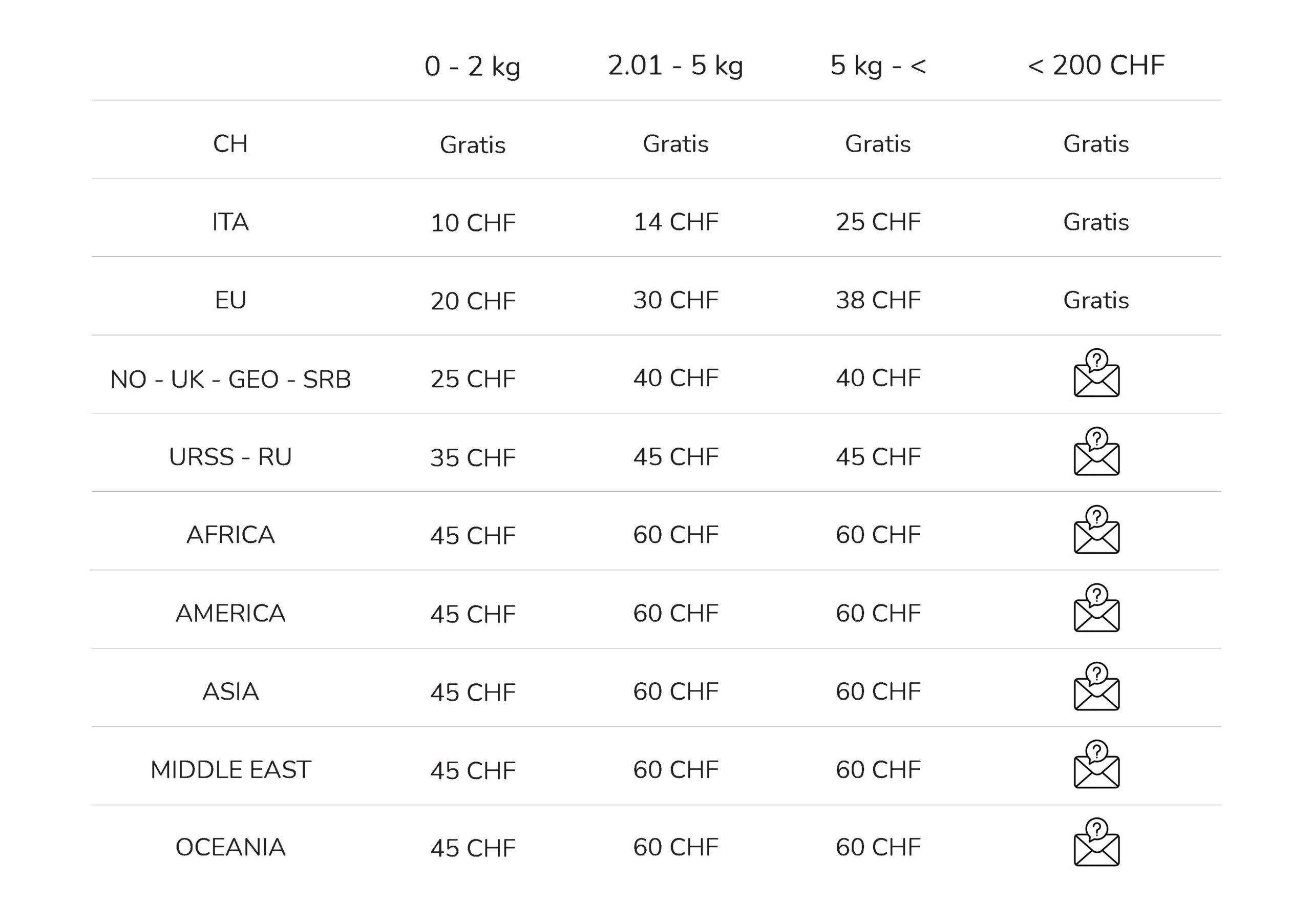Select the 0 - 2 kg column header

[473, 66]
